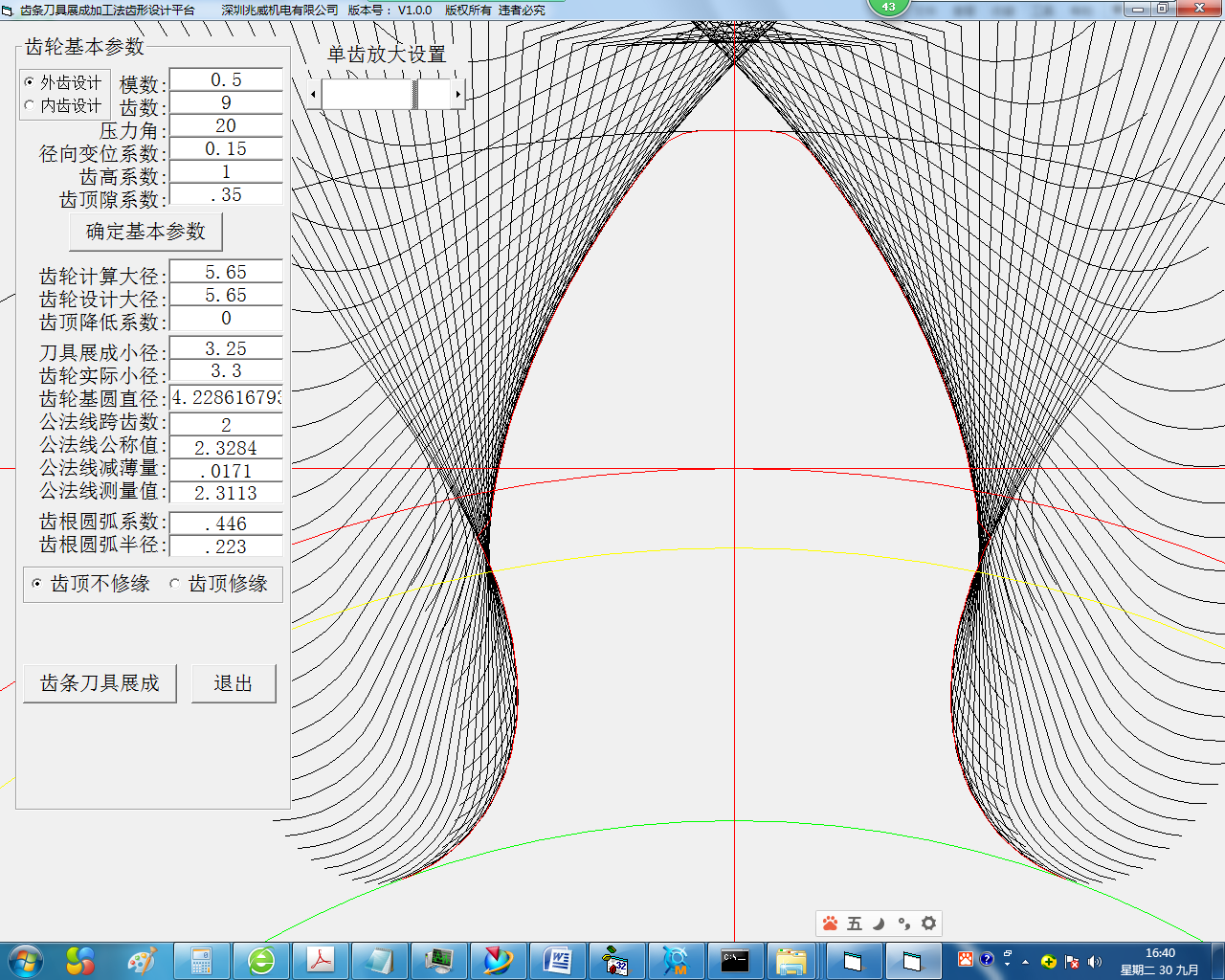Click the 齿条刀具展成 generate button

tap(100, 683)
